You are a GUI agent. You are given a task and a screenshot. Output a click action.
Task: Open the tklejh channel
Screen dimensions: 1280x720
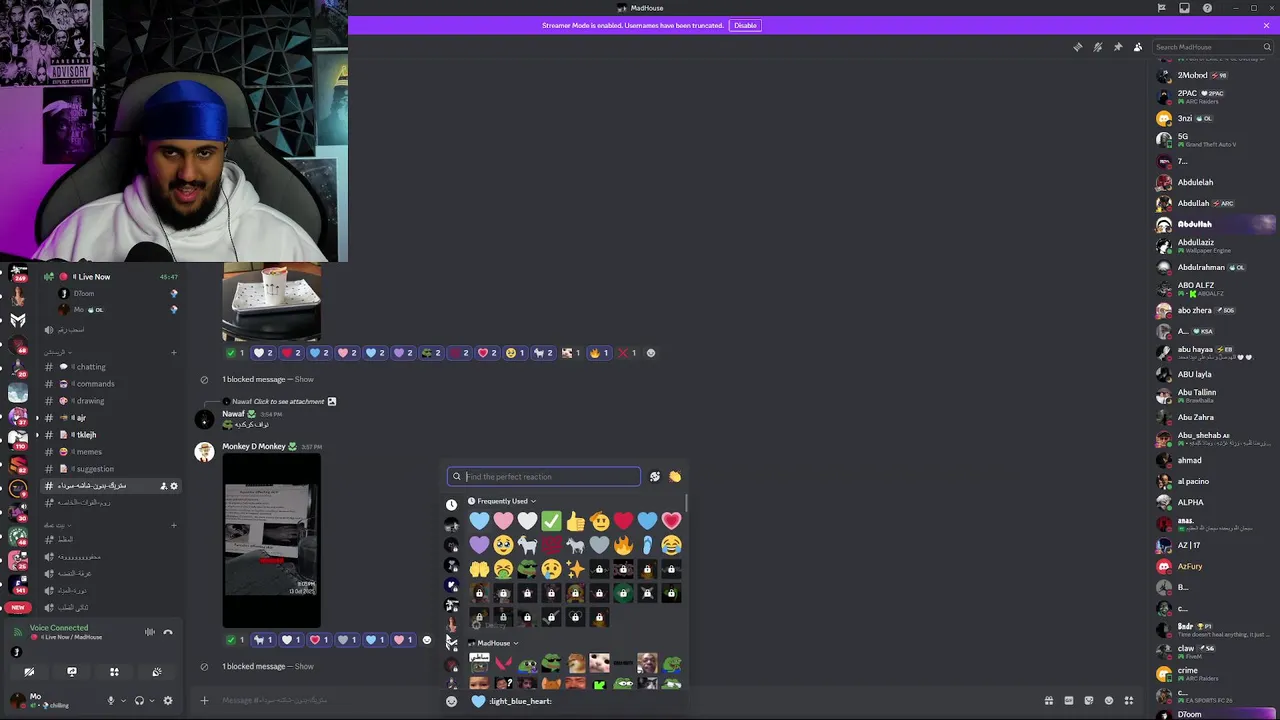[109, 435]
